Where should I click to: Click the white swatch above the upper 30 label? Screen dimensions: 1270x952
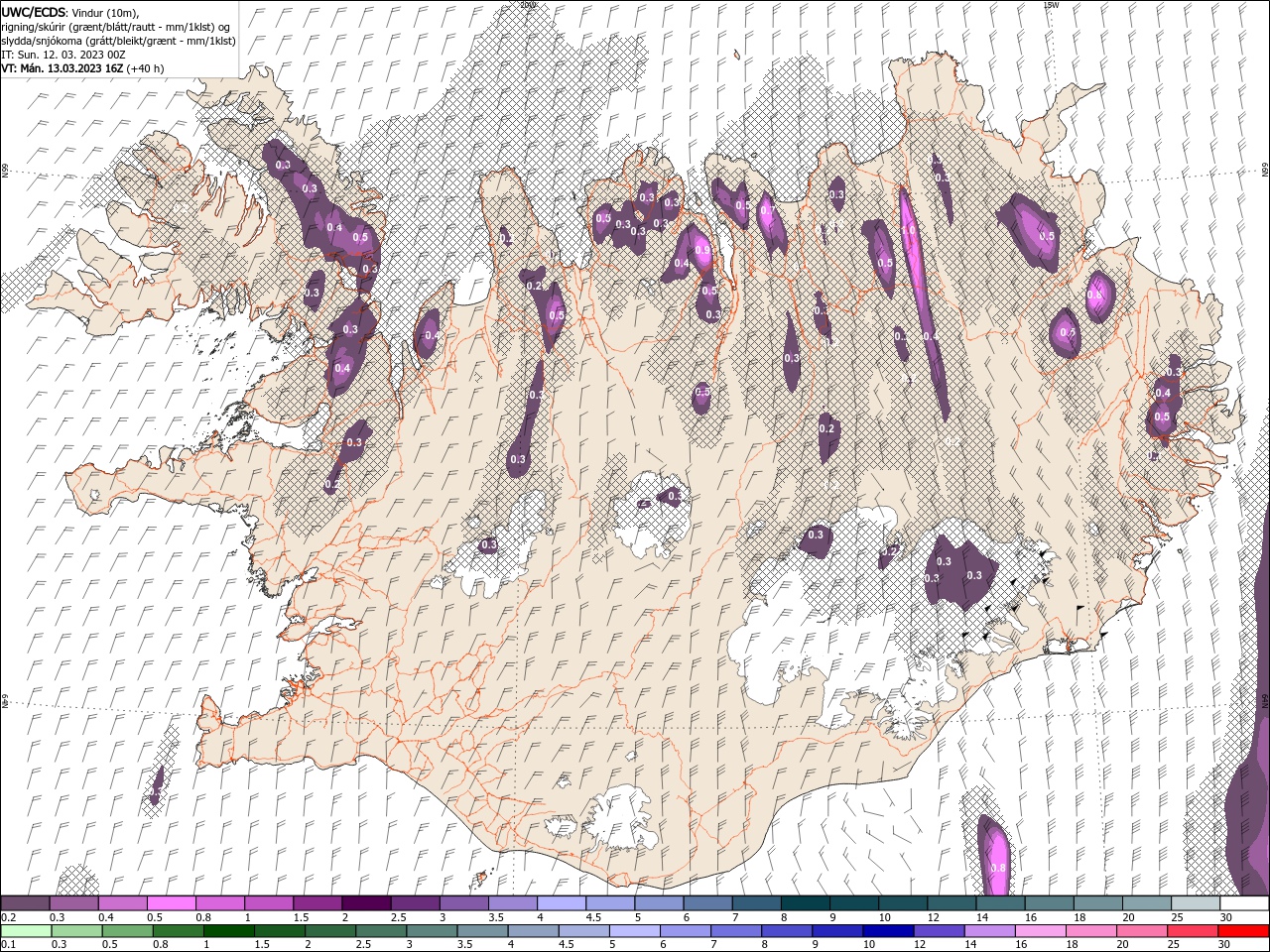1244,903
